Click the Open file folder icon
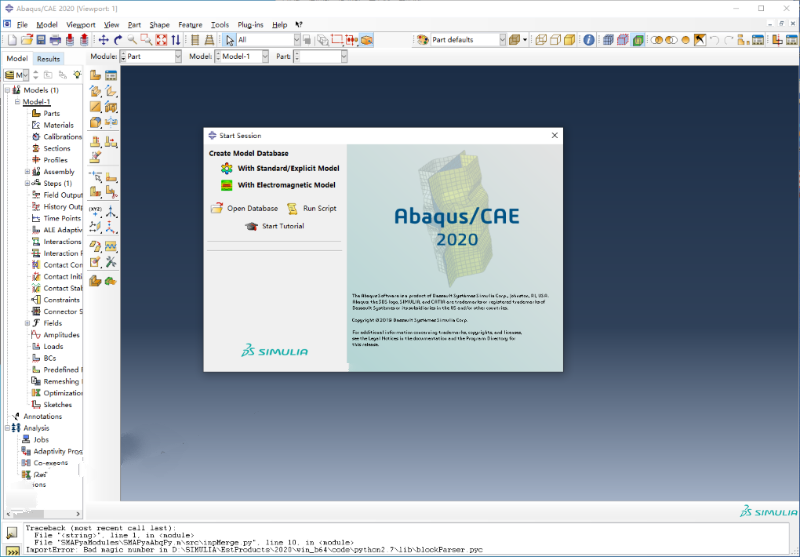The height and width of the screenshot is (557, 800). pyautogui.click(x=27, y=40)
